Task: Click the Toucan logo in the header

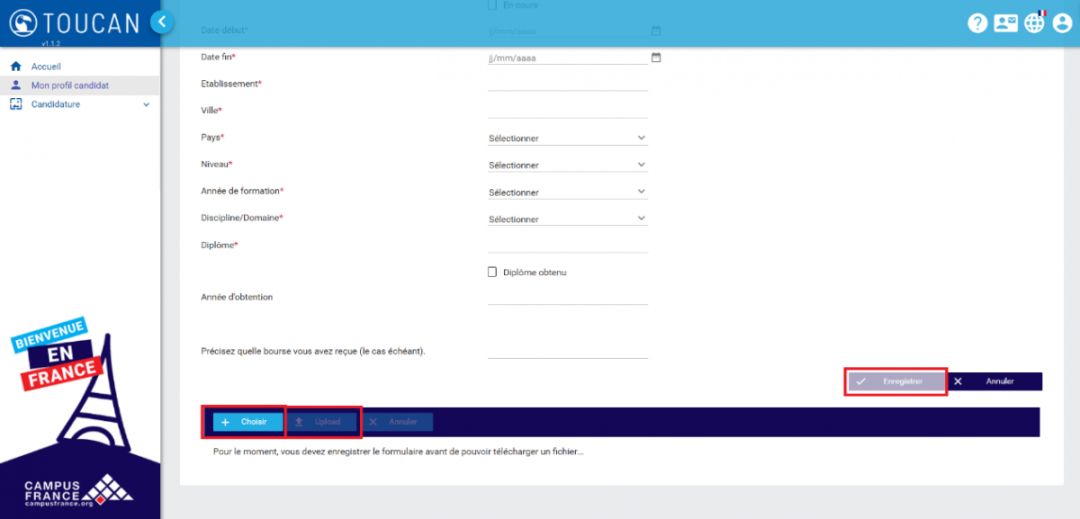Action: point(75,23)
